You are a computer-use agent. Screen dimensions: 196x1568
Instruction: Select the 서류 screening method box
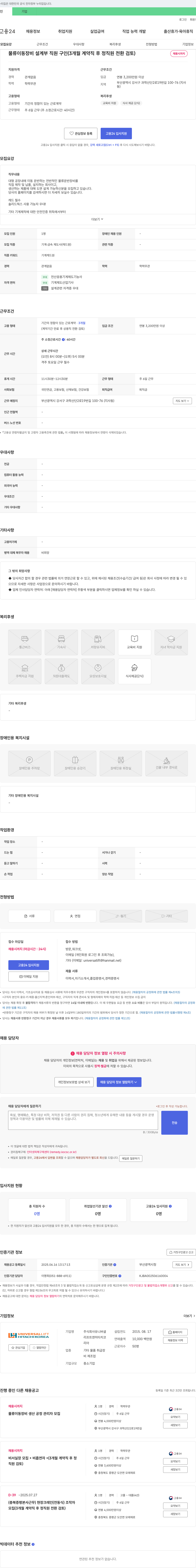point(29,916)
